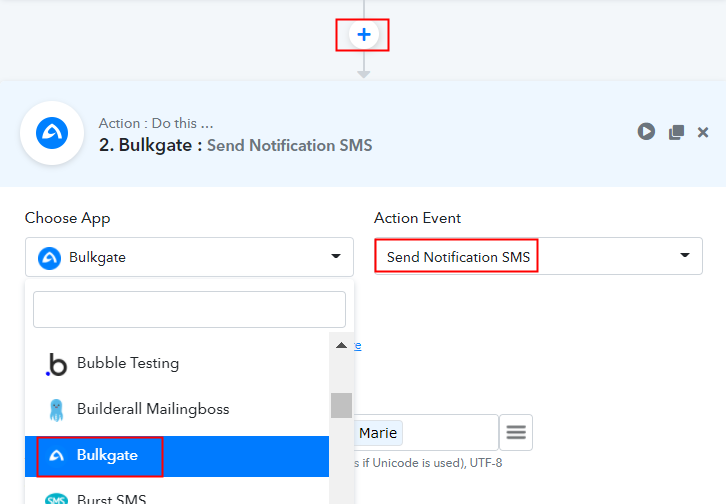Add a step with the plus button

coord(363,35)
